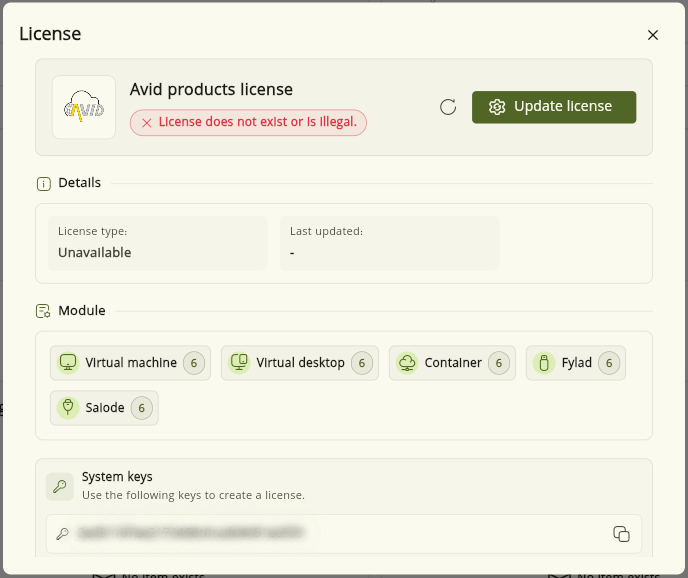The image size is (688, 578).
Task: Click the 'Container' module label
Action: tap(453, 363)
